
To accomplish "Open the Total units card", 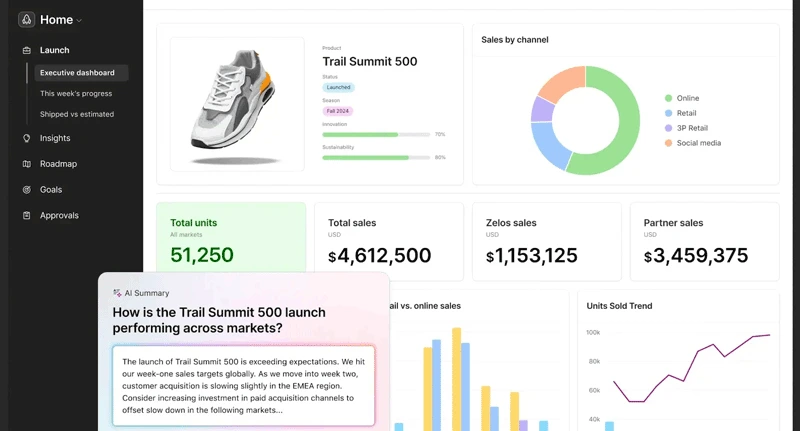I will [x=231, y=238].
